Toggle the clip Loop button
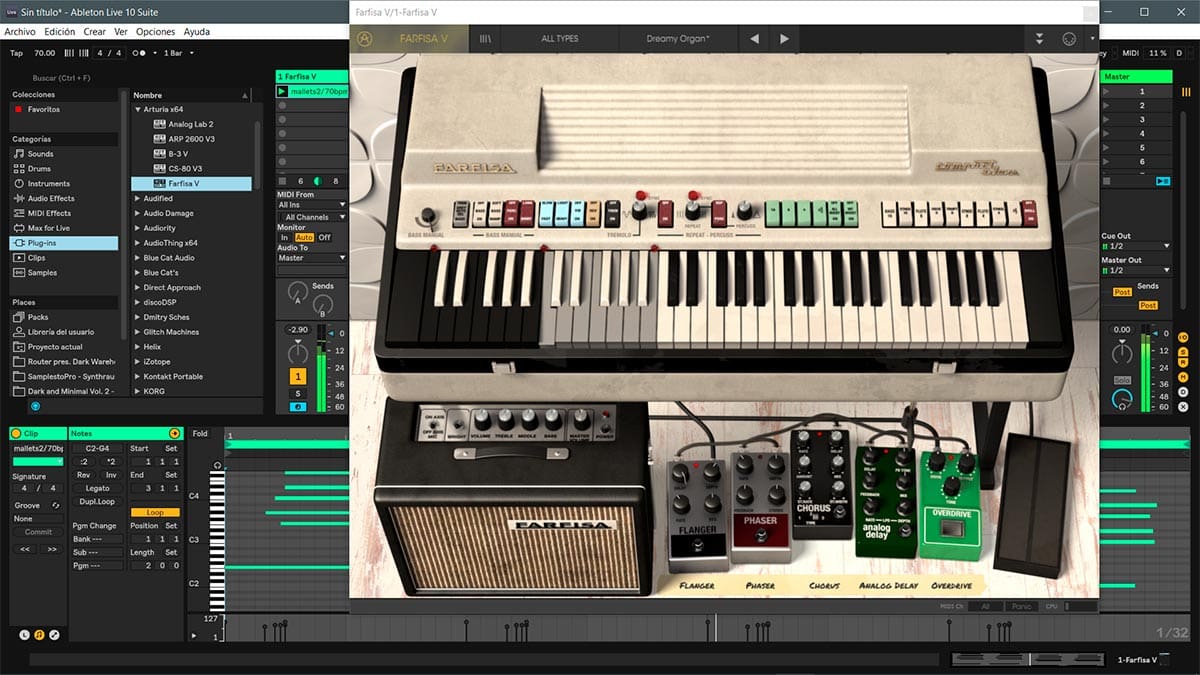 (155, 512)
